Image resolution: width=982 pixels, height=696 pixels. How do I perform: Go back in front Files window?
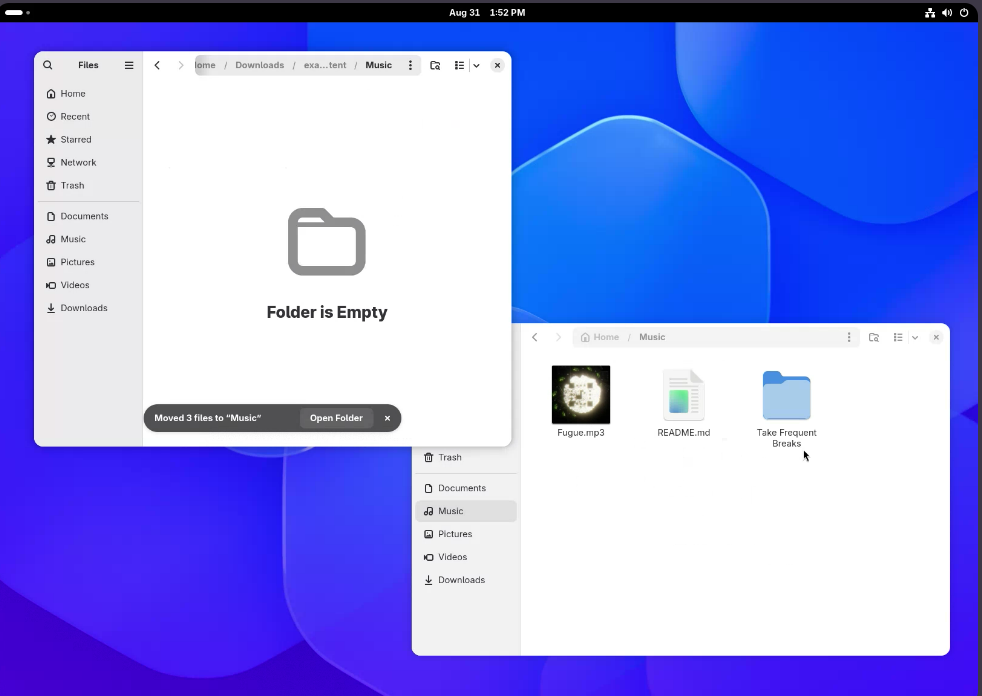pyautogui.click(x=157, y=65)
